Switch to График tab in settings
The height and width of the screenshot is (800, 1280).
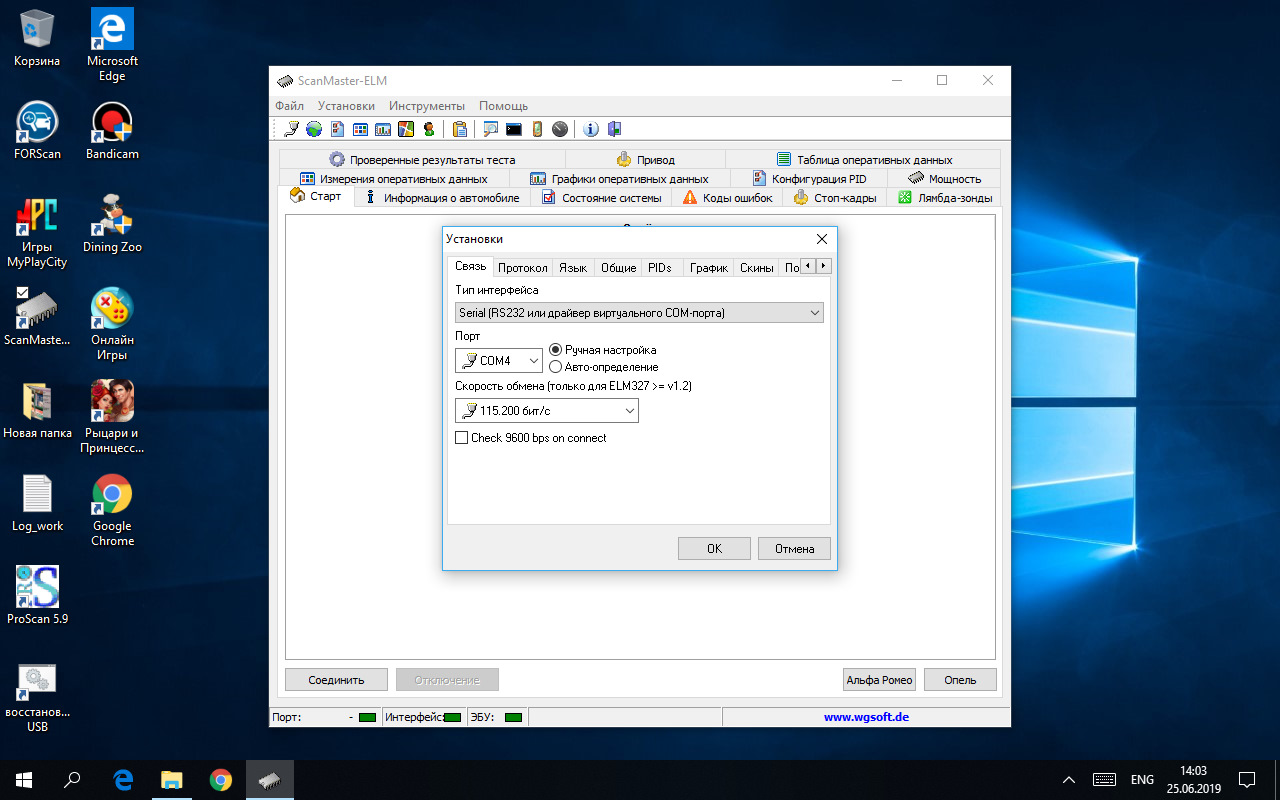[x=709, y=268]
